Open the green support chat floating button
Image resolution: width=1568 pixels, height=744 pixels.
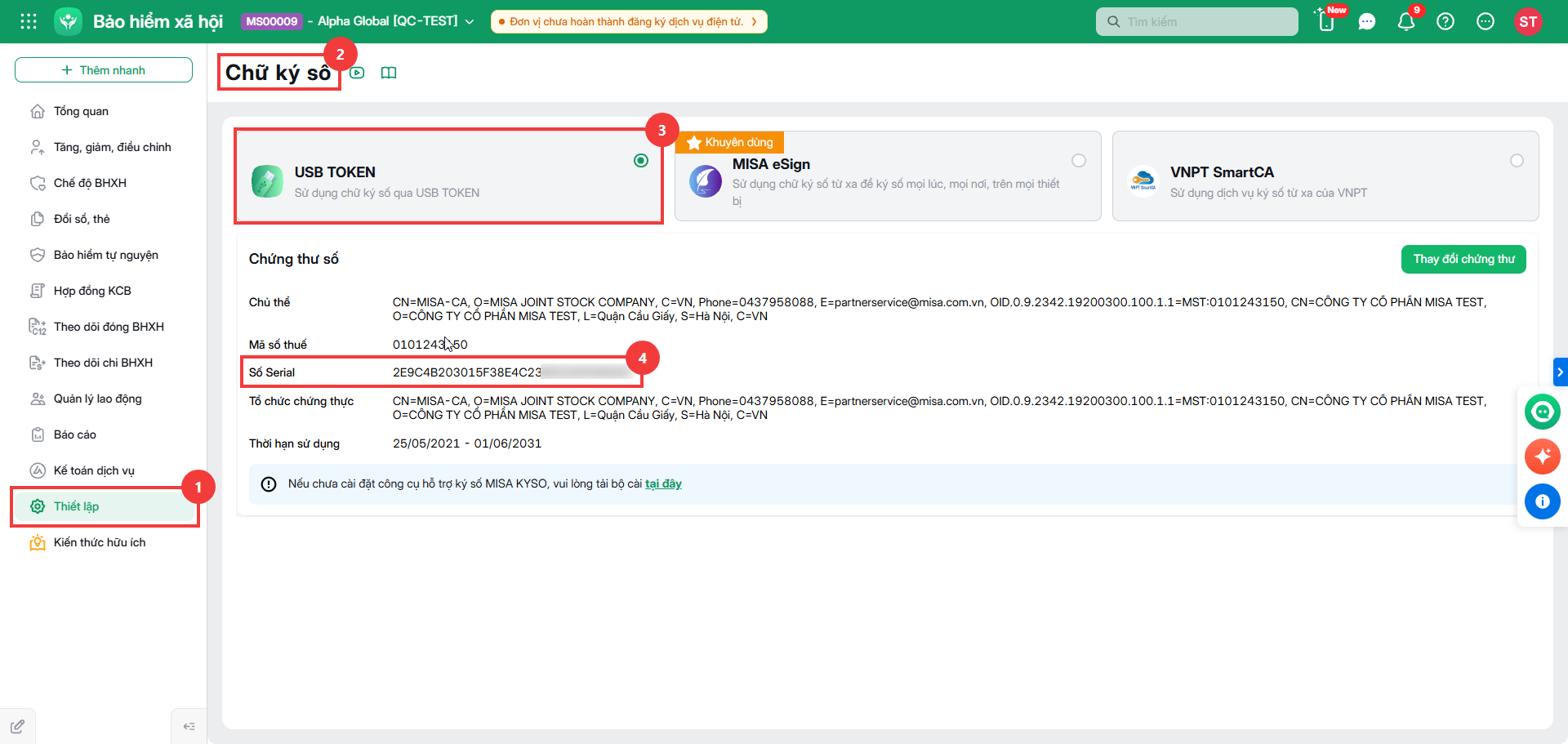pos(1543,412)
